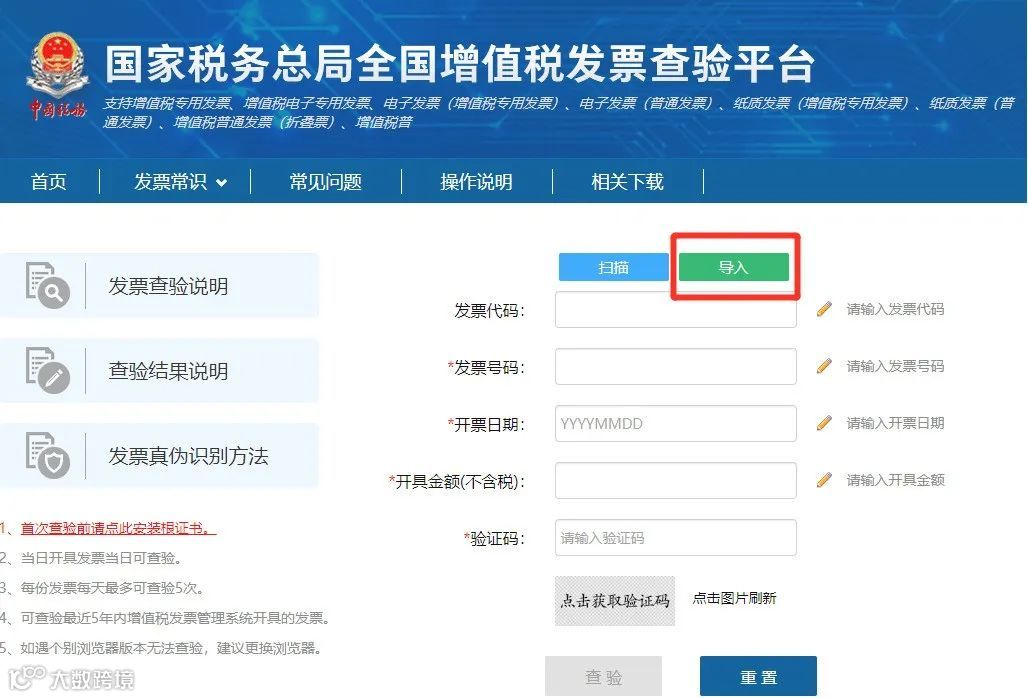Focus the 开票日期 YYYYMMDD input field
Viewport: 1028px width, 698px height.
point(676,423)
